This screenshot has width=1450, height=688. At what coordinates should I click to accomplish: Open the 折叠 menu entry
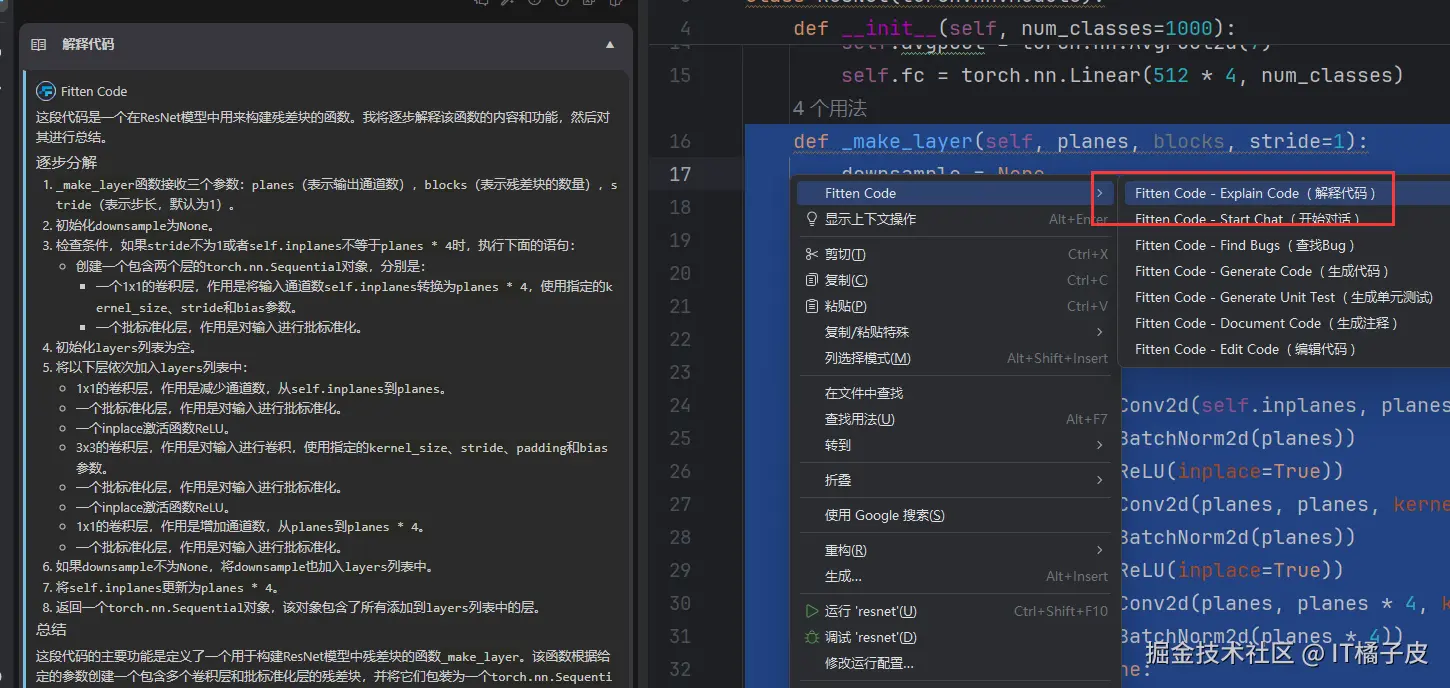pyautogui.click(x=954, y=480)
